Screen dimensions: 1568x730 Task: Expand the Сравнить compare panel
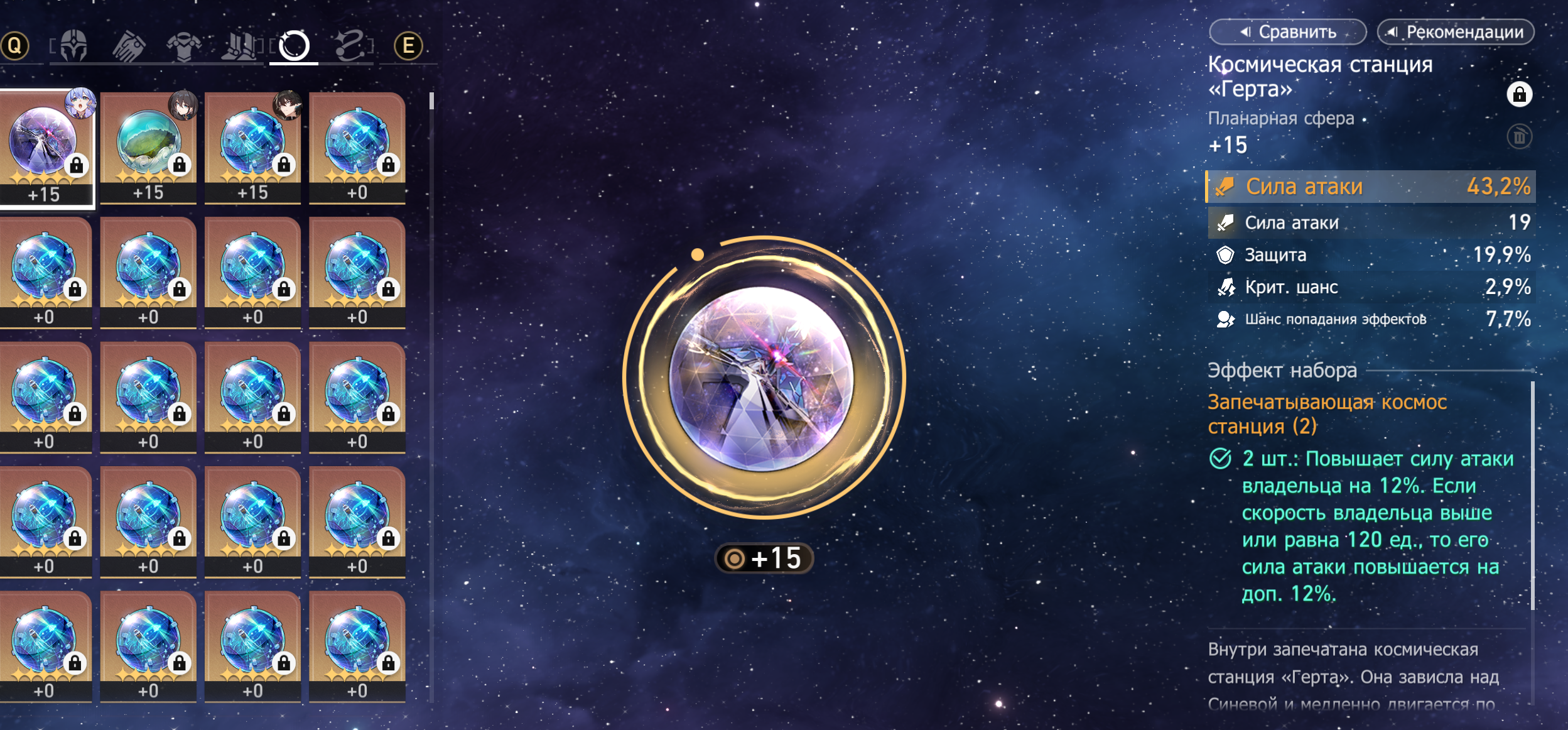pyautogui.click(x=1287, y=32)
